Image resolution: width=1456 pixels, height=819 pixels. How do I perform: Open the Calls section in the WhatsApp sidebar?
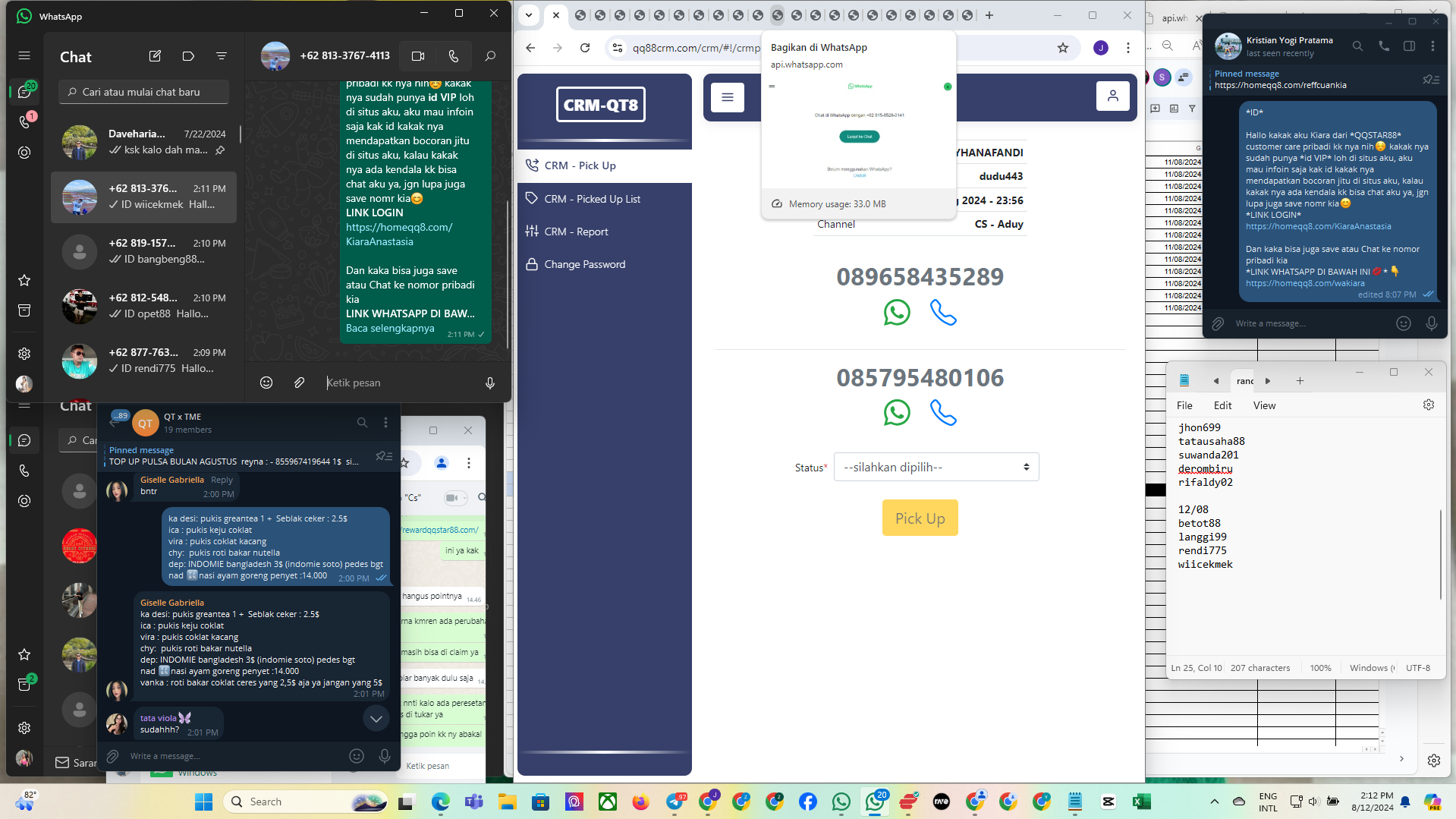[x=24, y=121]
